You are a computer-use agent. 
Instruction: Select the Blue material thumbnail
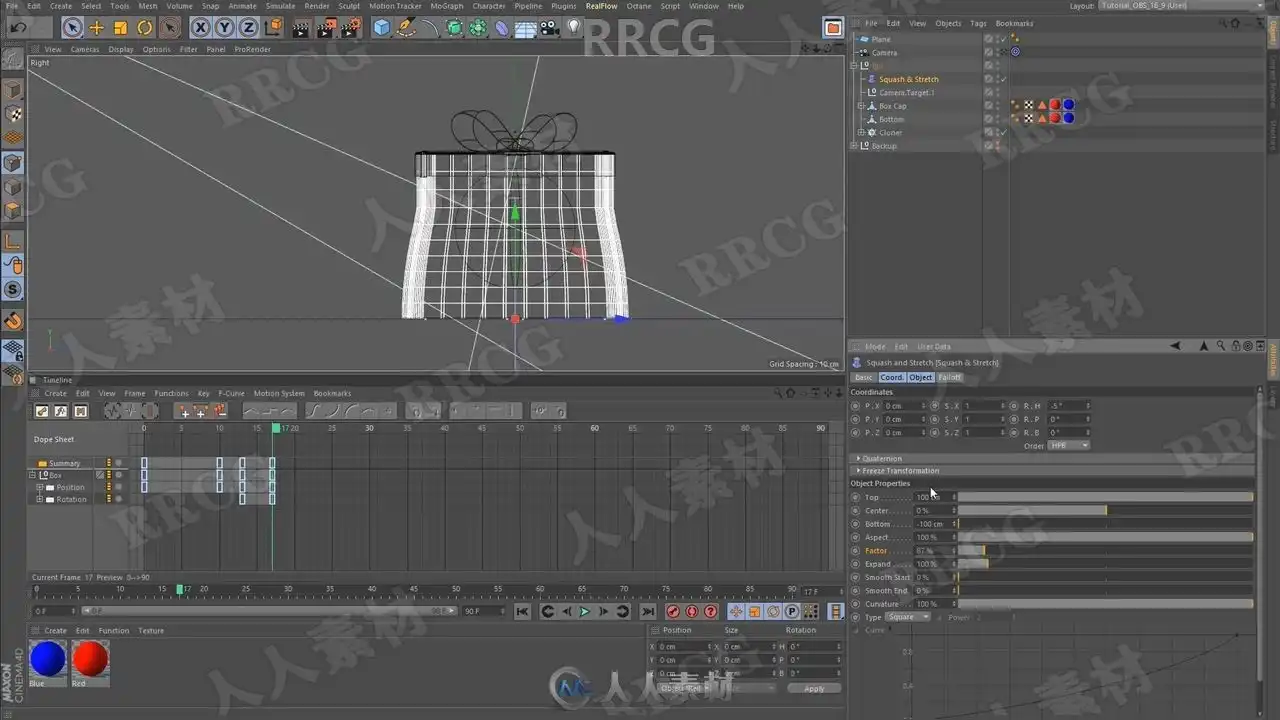(47, 659)
